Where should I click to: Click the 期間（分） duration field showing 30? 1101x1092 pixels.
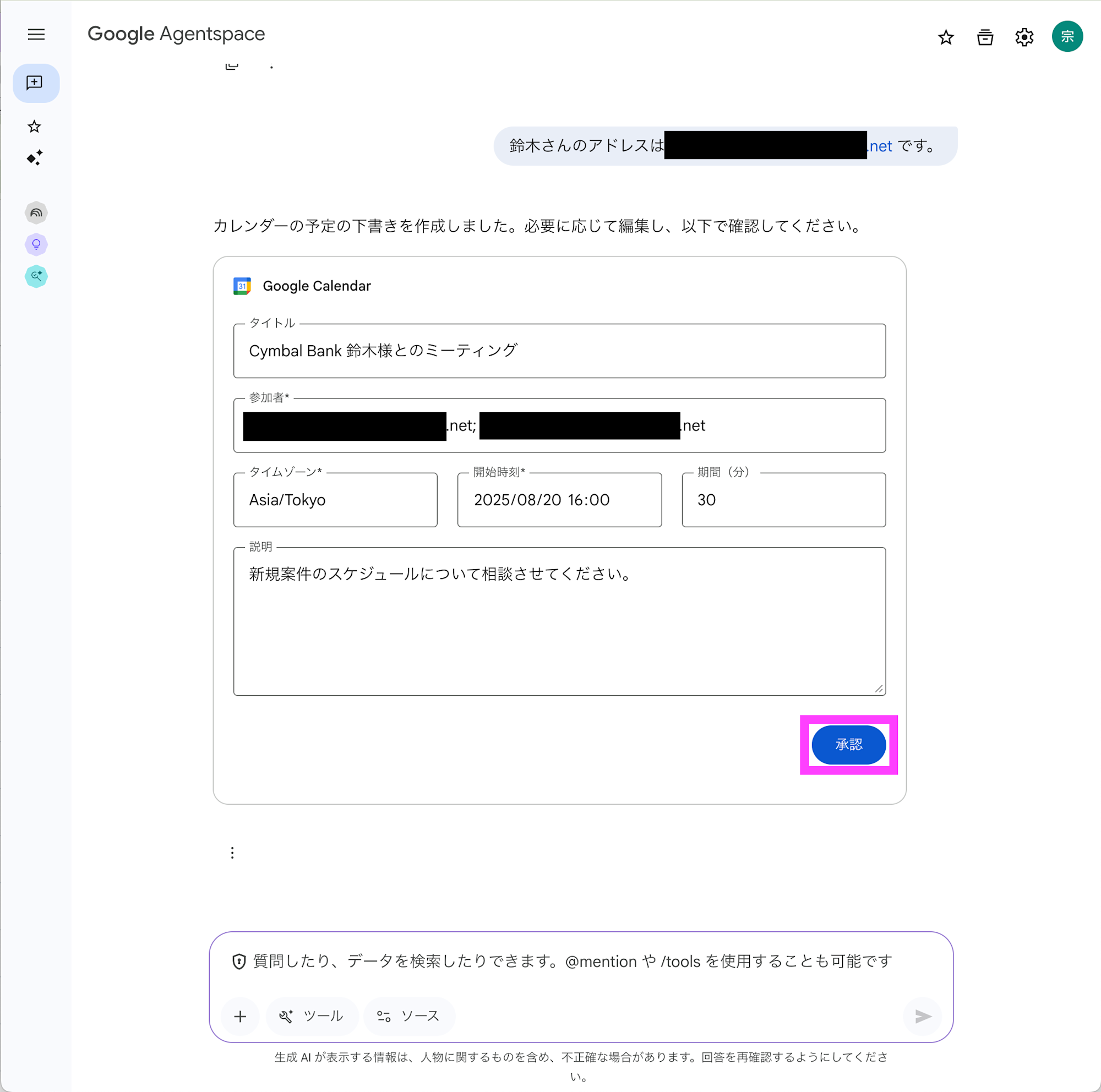[x=783, y=500]
